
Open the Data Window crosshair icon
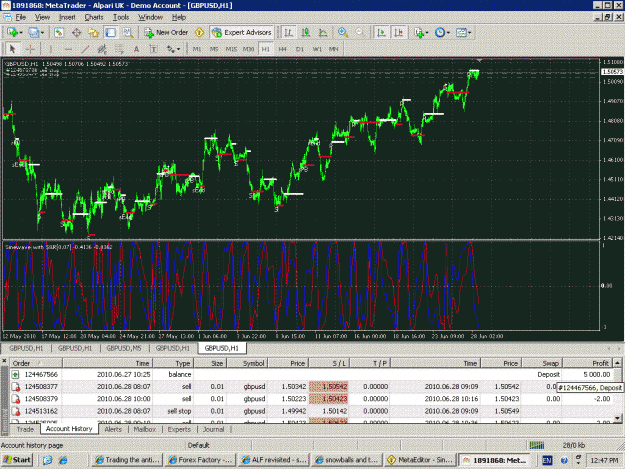pos(76,33)
